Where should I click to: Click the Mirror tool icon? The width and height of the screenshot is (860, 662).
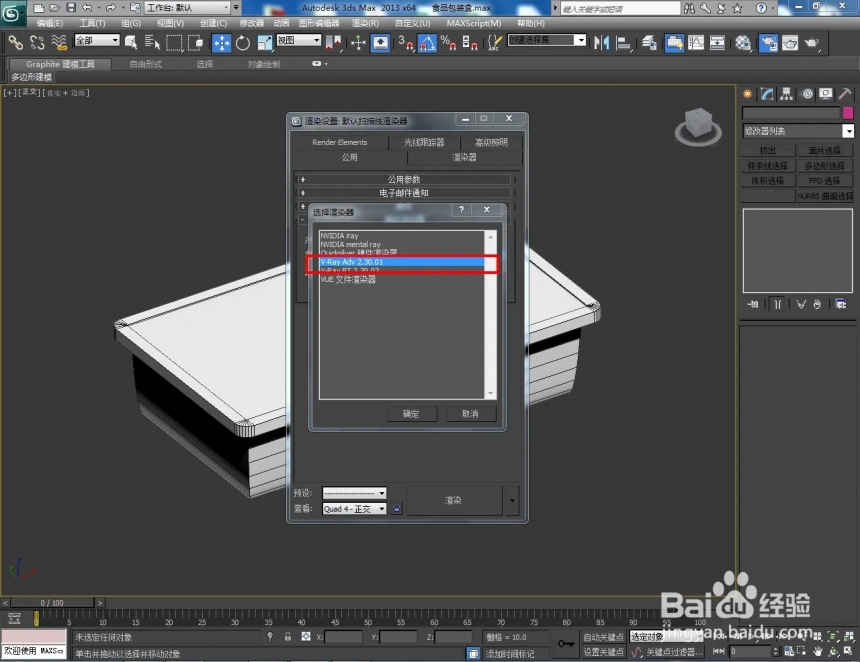[x=601, y=42]
